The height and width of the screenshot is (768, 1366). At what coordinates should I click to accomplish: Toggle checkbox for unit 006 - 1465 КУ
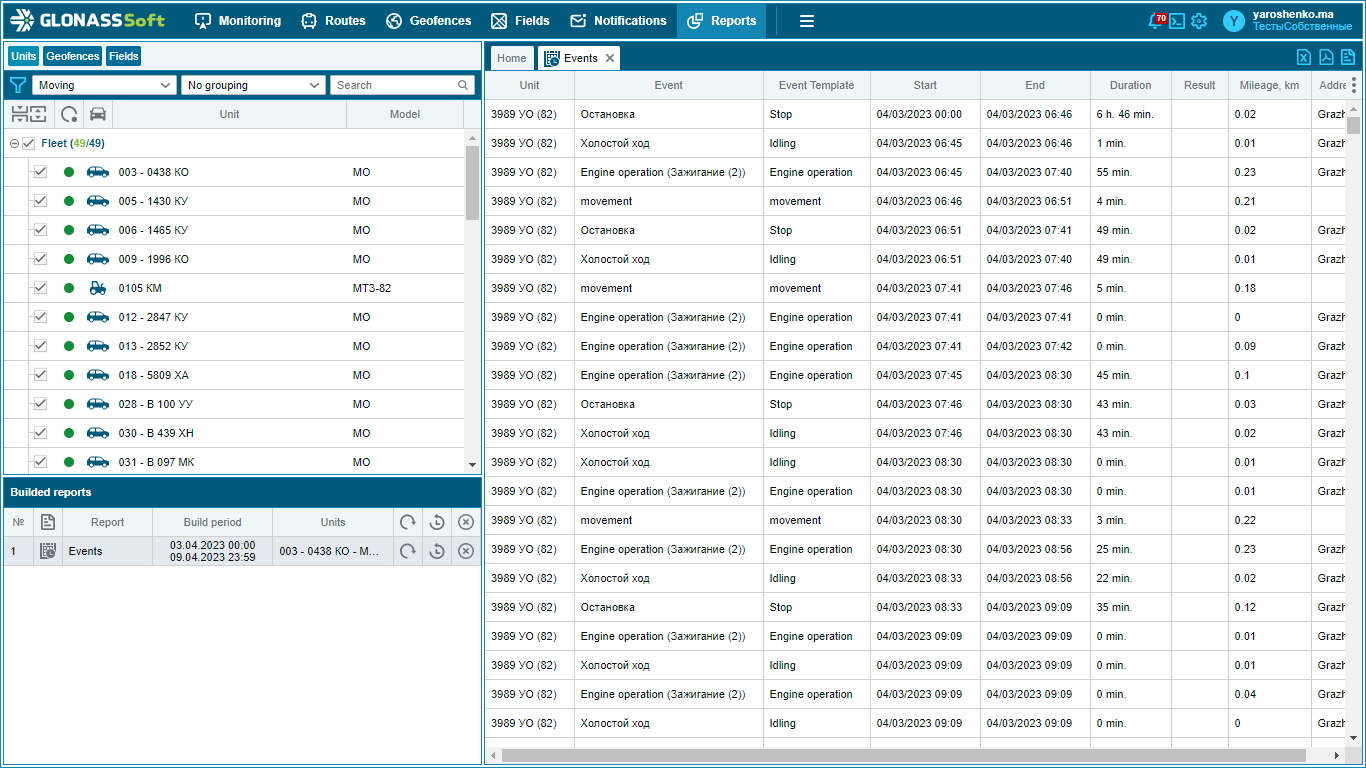pyautogui.click(x=40, y=230)
